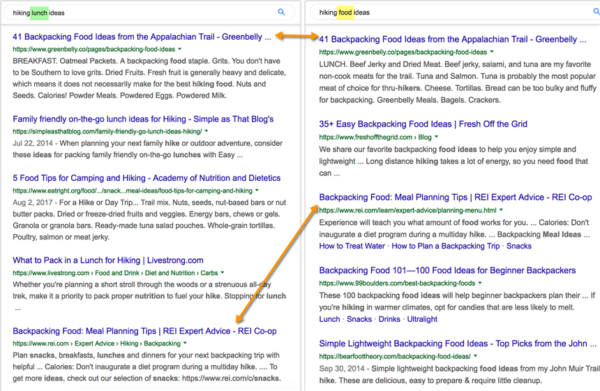Click the simpleasthatblog.com green URL text

[107, 131]
